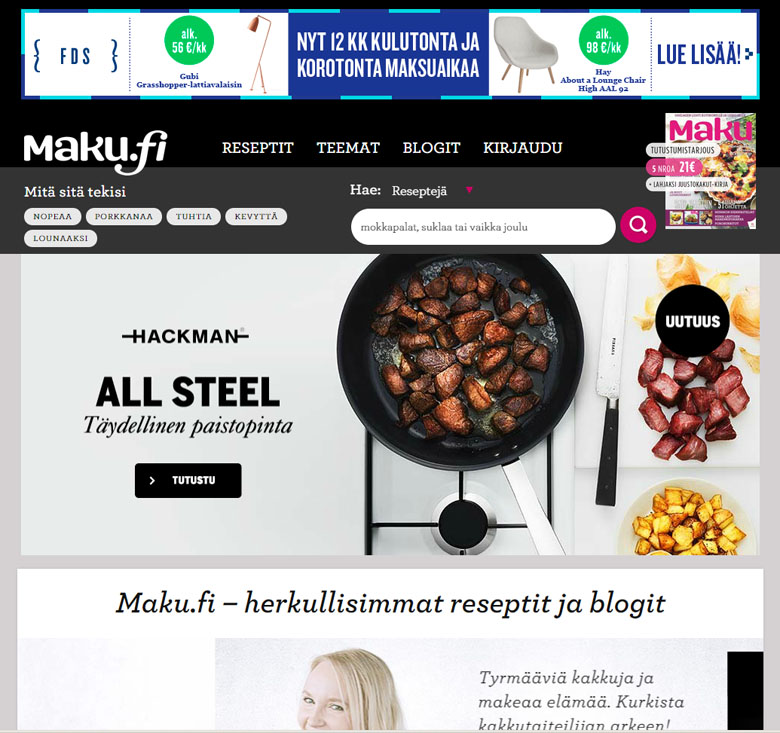The width and height of the screenshot is (780, 733).
Task: Open the Maku.fi logo home link
Action: coord(96,152)
